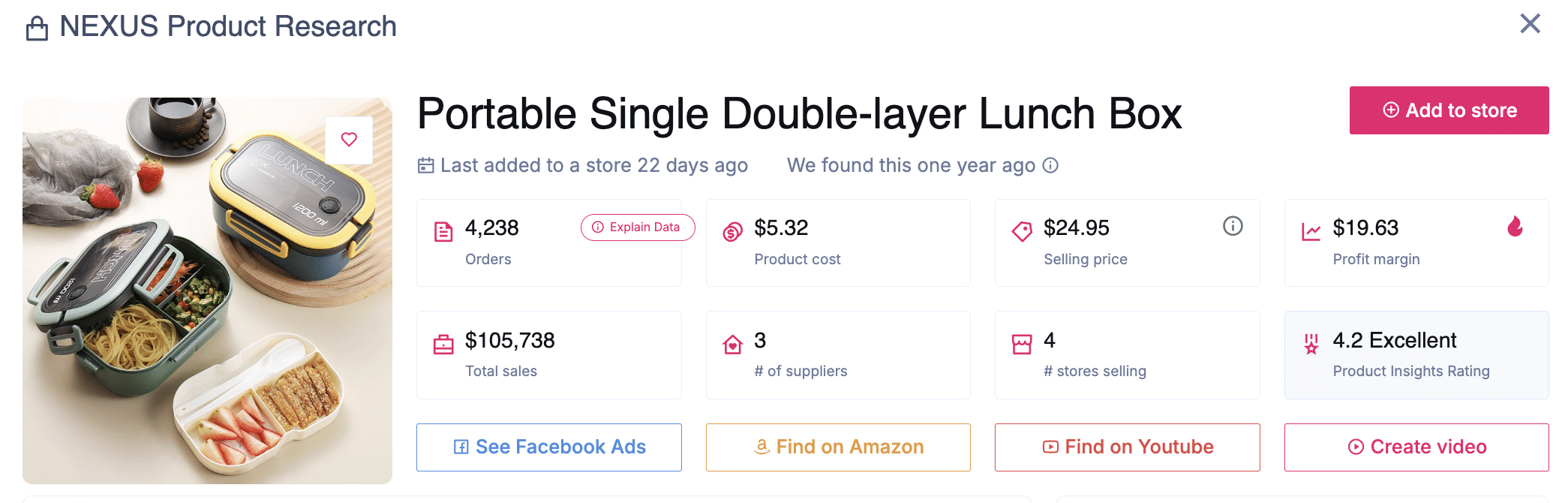The image size is (1568, 503).
Task: Click the Orders document icon
Action: (x=443, y=231)
